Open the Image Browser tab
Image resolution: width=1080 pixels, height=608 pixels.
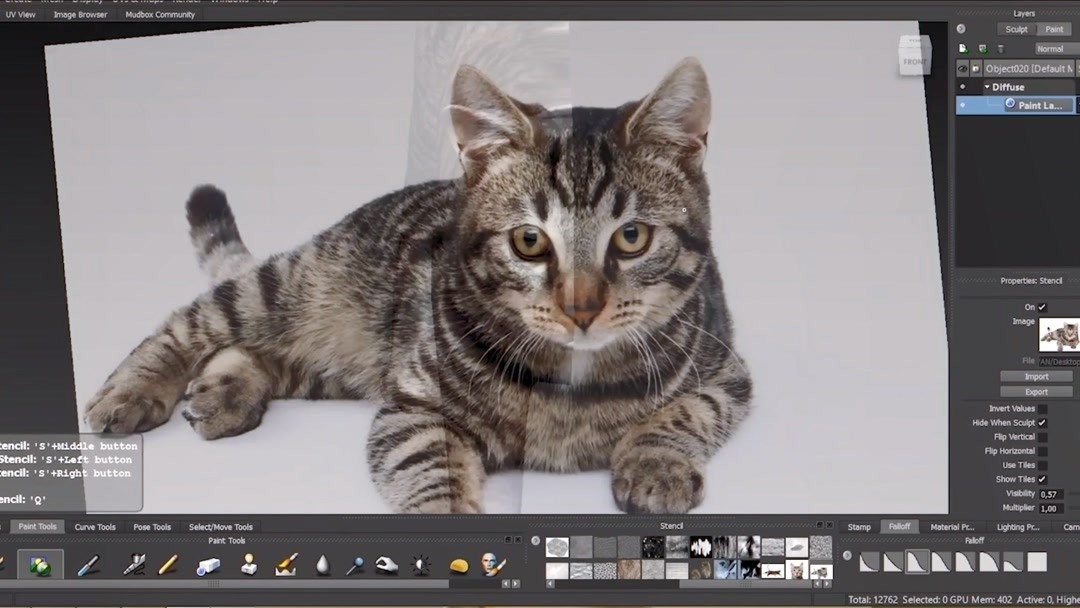[x=79, y=13]
